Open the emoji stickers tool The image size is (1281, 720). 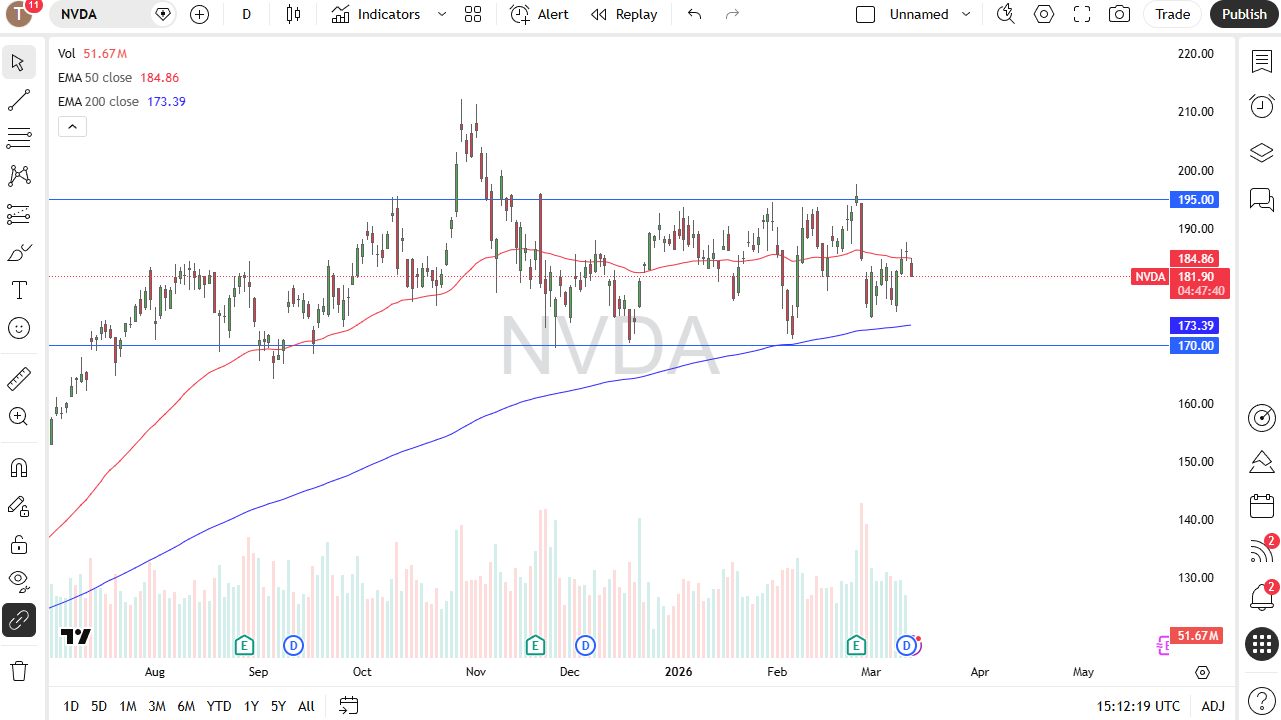(x=18, y=327)
